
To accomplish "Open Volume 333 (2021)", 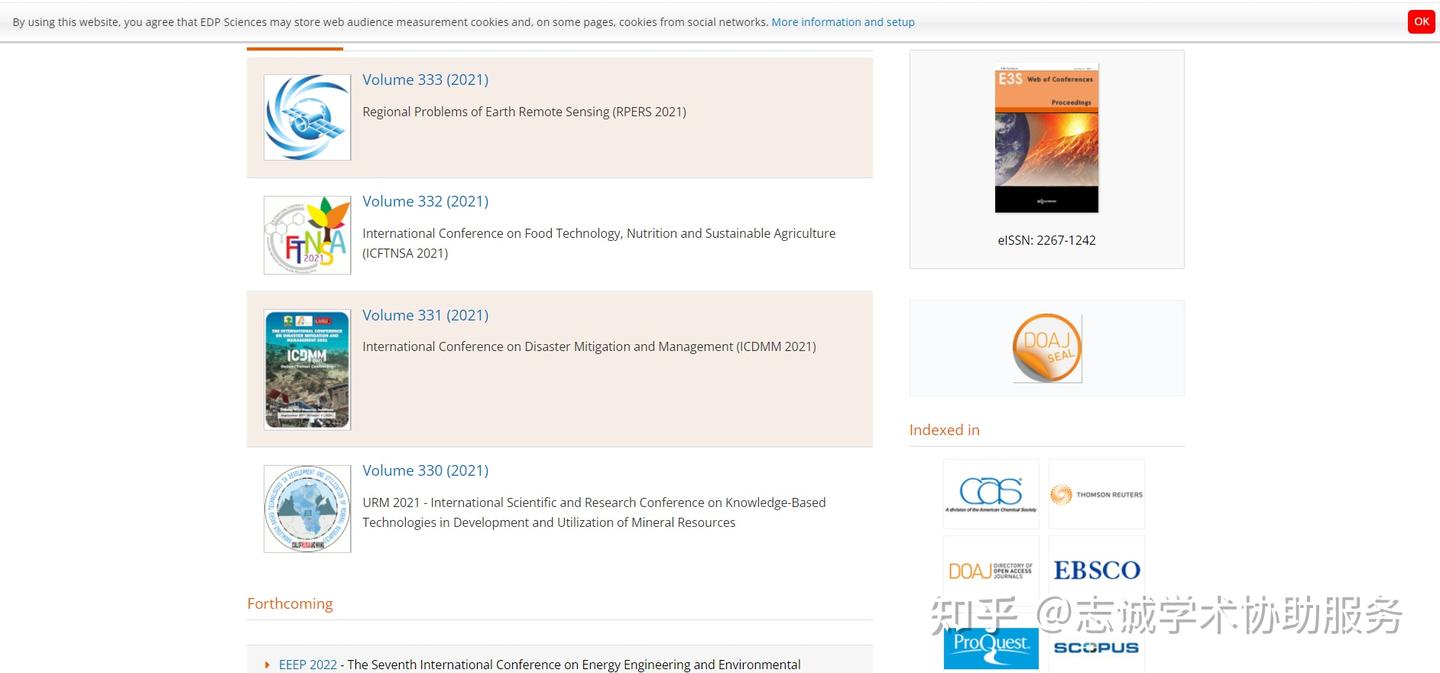I will tap(425, 79).
